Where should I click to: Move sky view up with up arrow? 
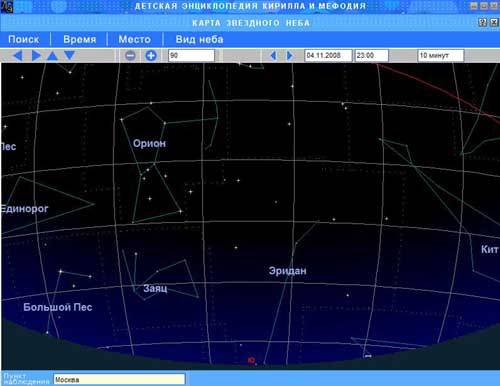[x=52, y=56]
